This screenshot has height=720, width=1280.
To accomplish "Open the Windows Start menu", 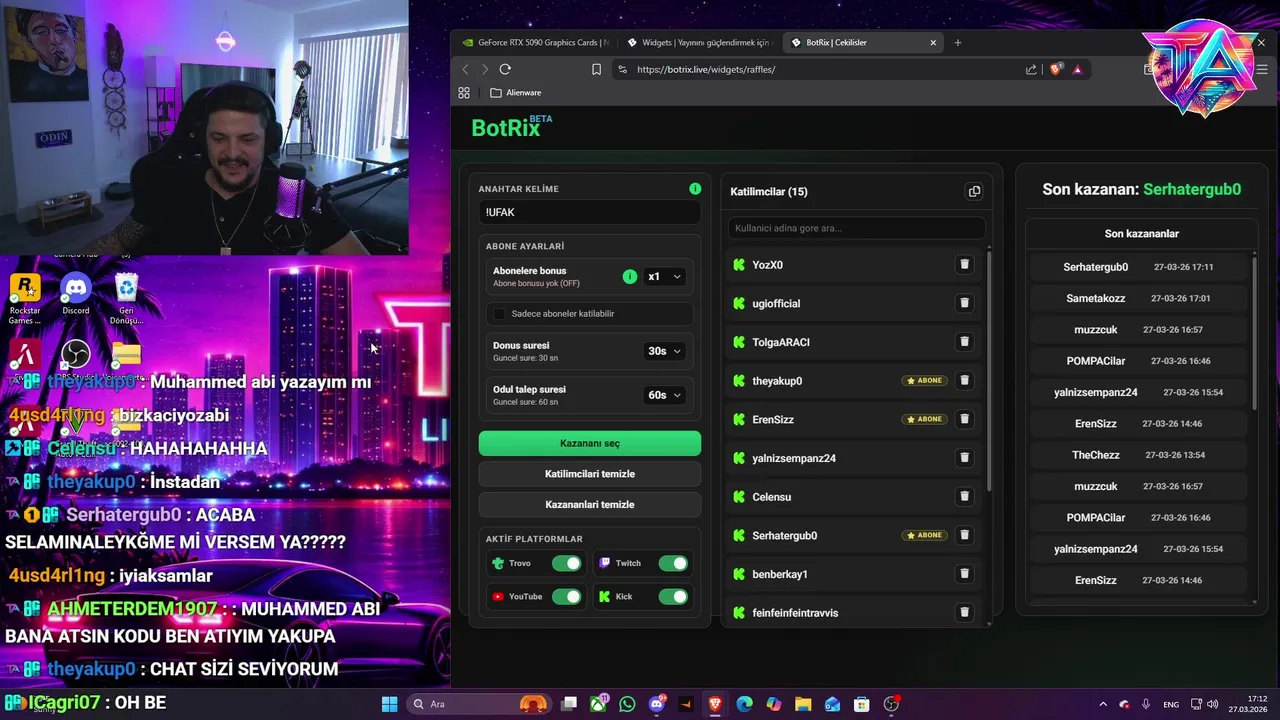I will (x=389, y=704).
